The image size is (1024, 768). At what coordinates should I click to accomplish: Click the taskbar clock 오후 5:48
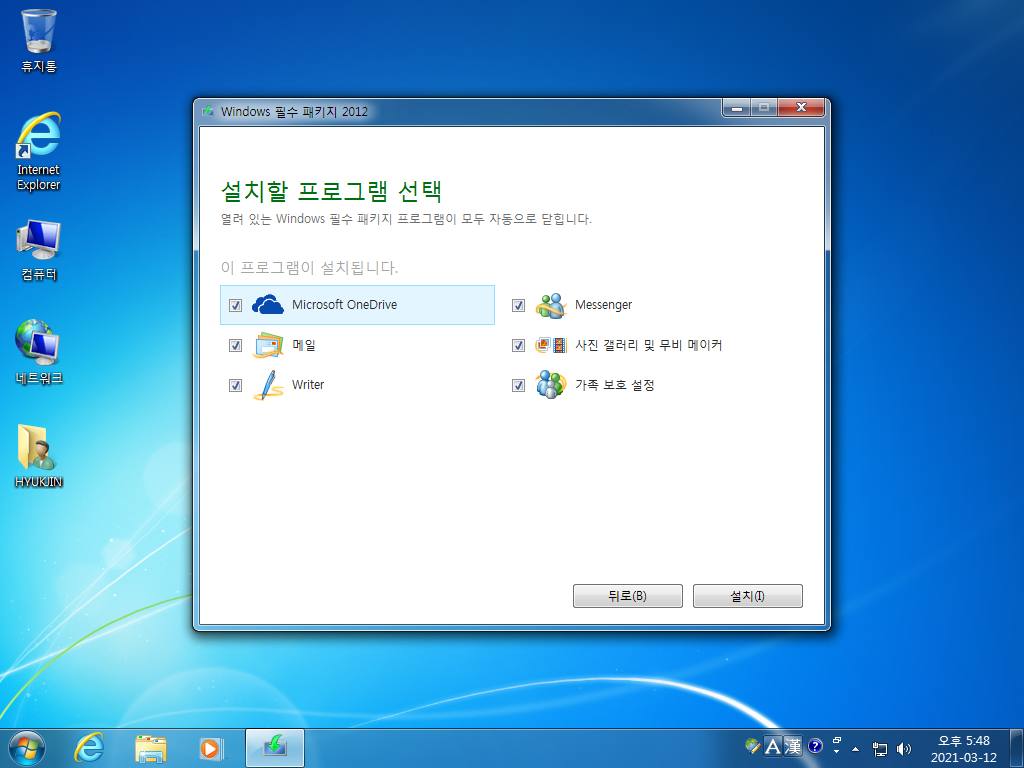click(x=964, y=748)
